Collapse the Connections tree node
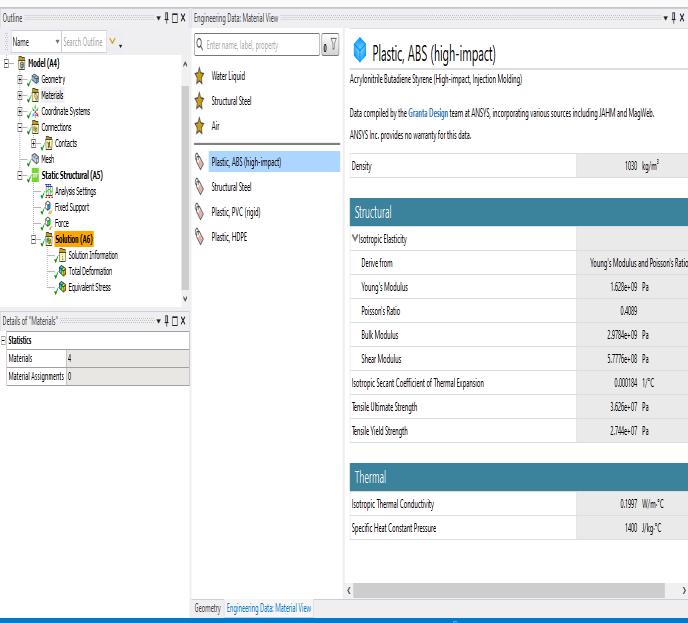688x623 pixels. (x=20, y=127)
